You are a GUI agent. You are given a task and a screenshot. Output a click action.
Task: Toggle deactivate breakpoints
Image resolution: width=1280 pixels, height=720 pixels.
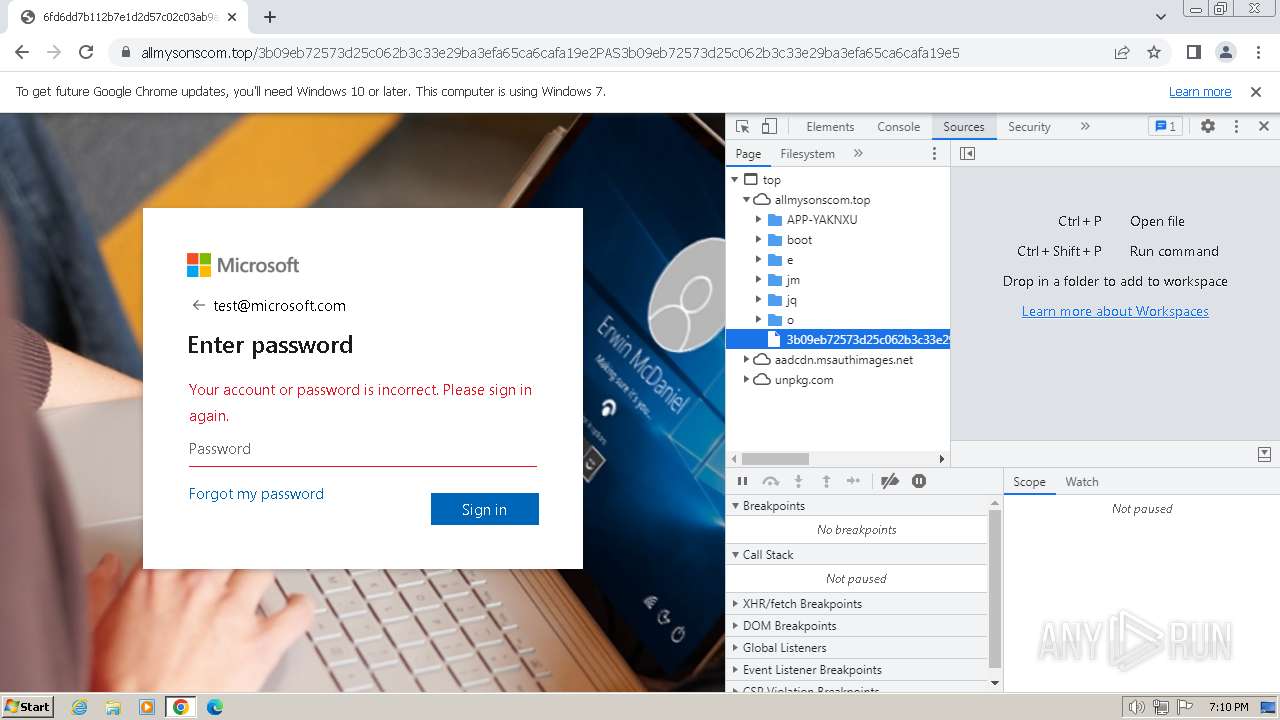point(890,481)
